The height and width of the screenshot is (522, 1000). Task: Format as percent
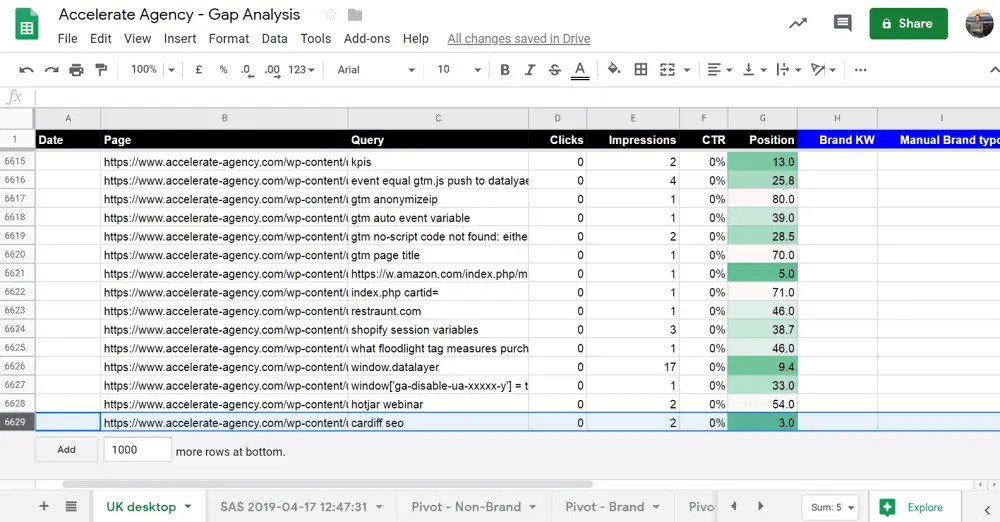223,70
